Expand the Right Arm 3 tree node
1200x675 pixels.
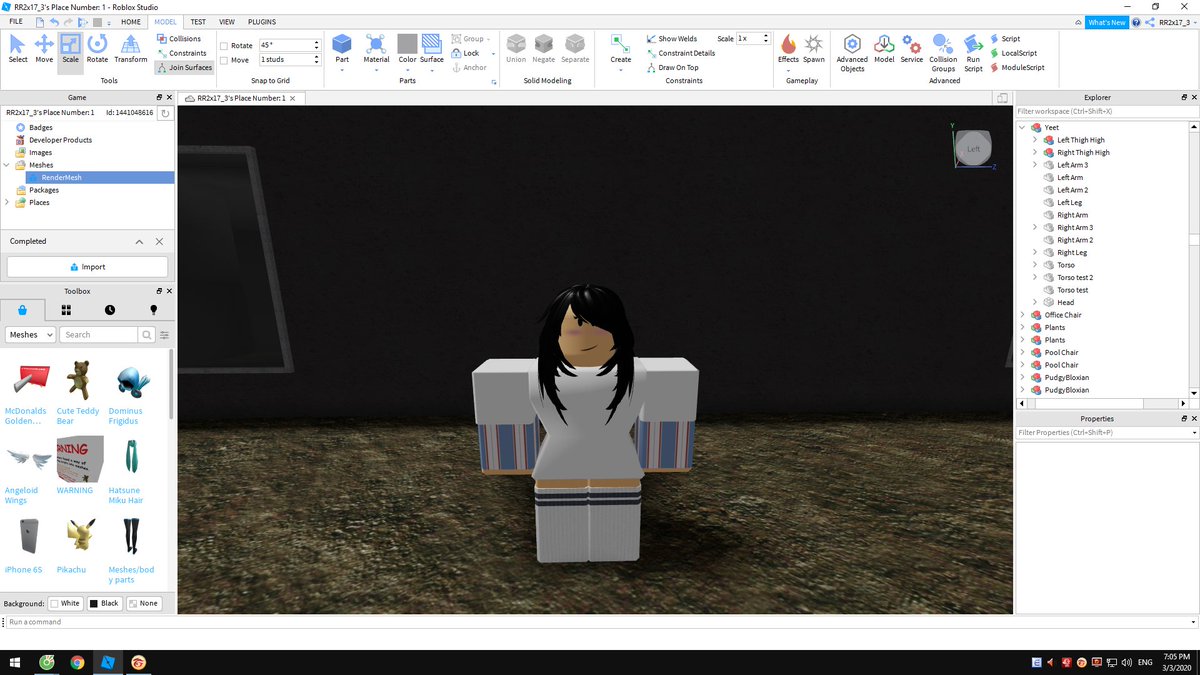pos(1035,228)
